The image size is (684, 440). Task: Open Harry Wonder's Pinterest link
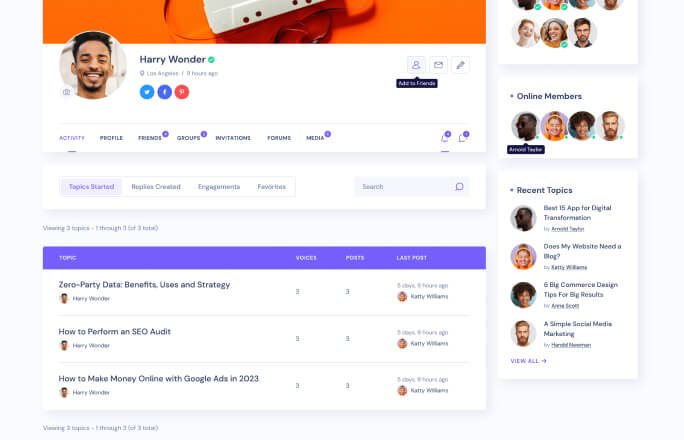point(182,92)
